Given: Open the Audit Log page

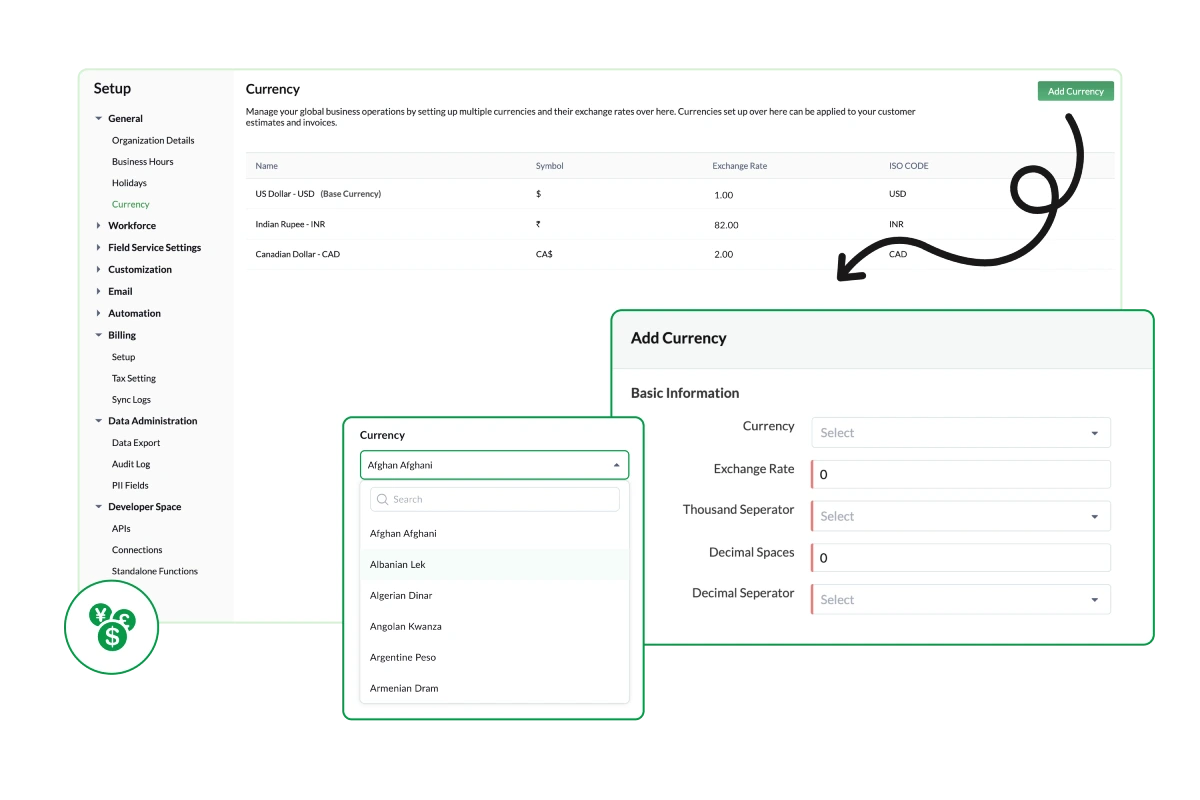Looking at the screenshot, I should click(131, 464).
